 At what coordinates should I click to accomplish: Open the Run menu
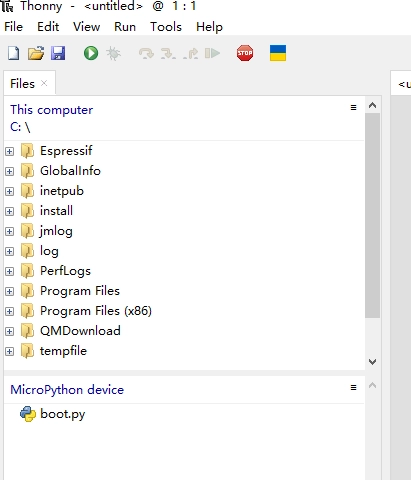pos(125,27)
